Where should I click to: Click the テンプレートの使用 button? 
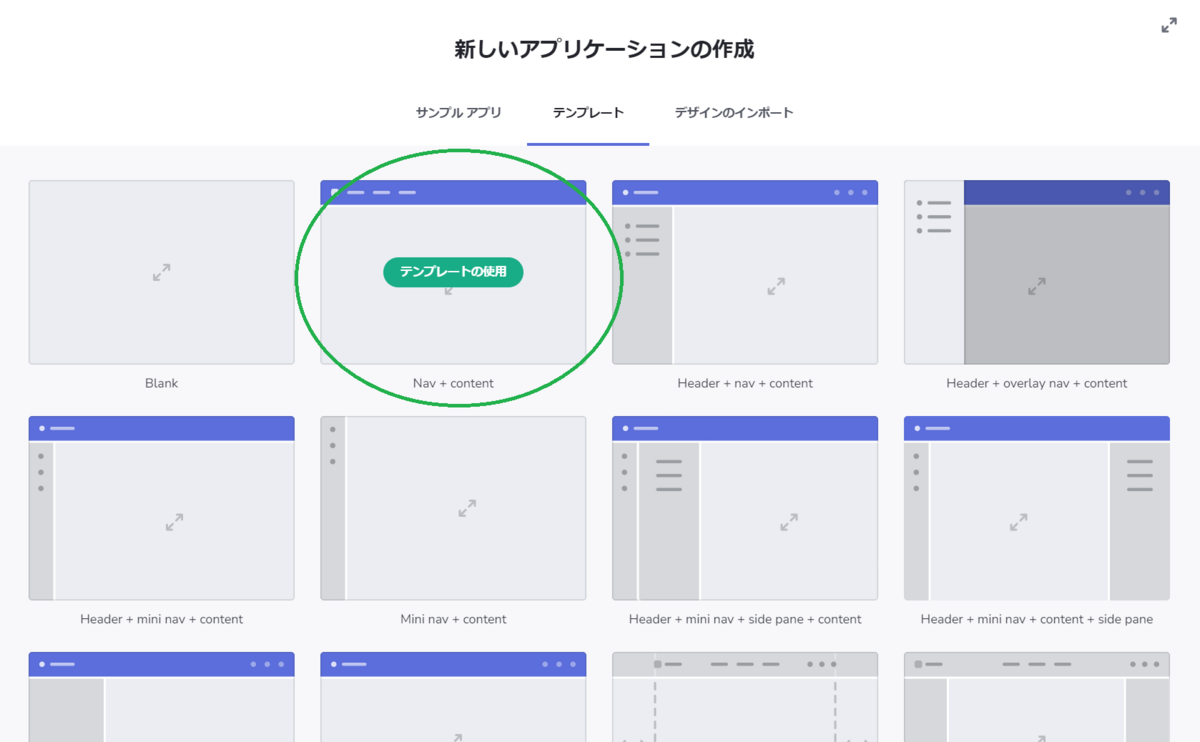click(x=452, y=272)
